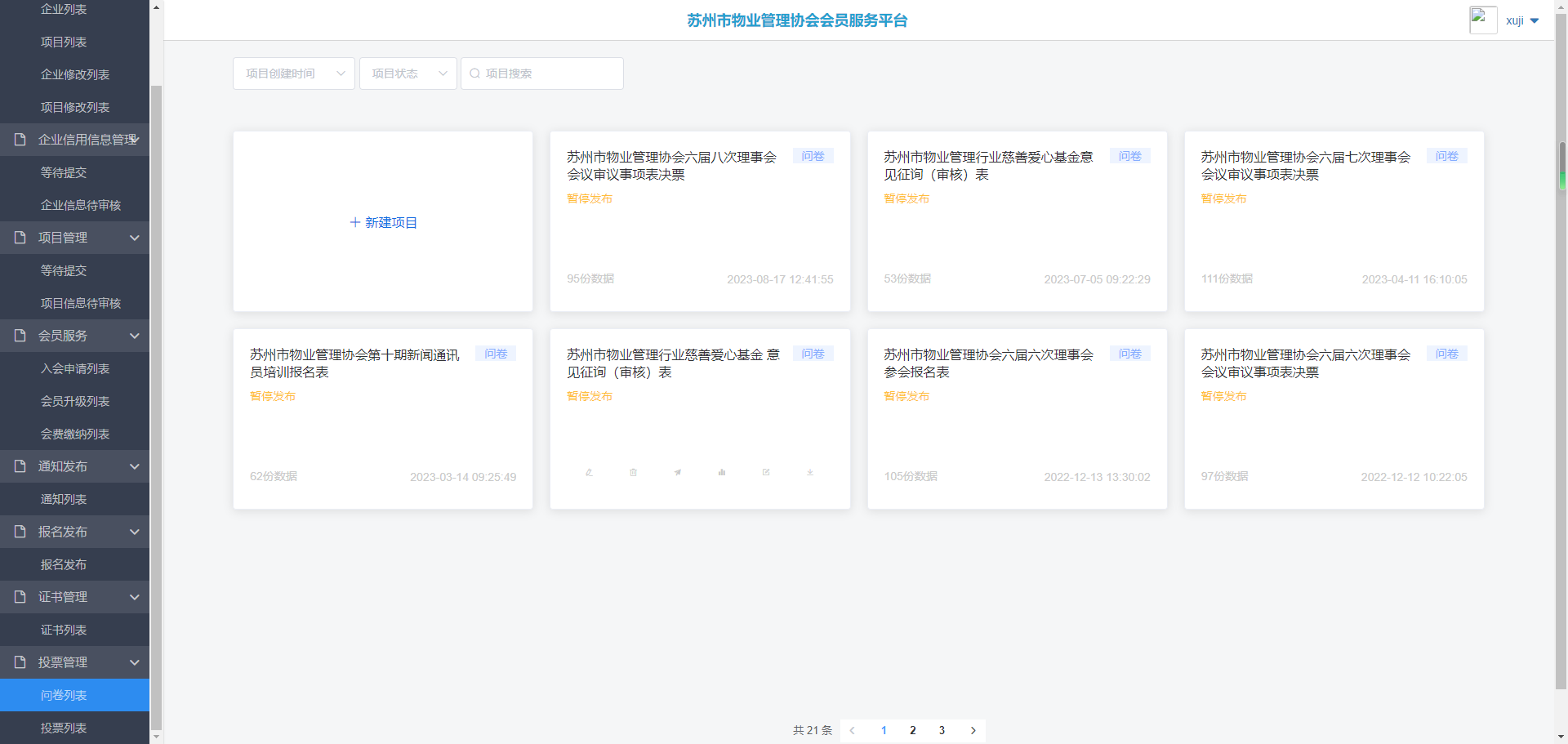The height and width of the screenshot is (744, 1568).
Task: Collapse the 报名发布 section chevron
Action: click(135, 532)
